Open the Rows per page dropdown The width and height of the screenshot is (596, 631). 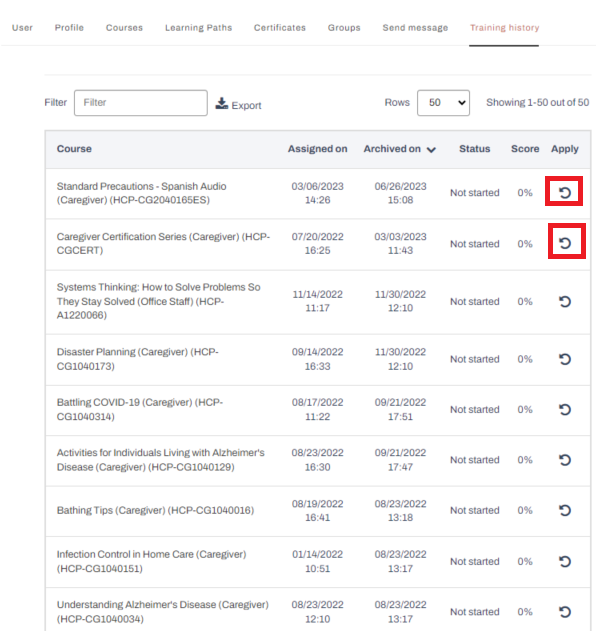click(x=443, y=103)
